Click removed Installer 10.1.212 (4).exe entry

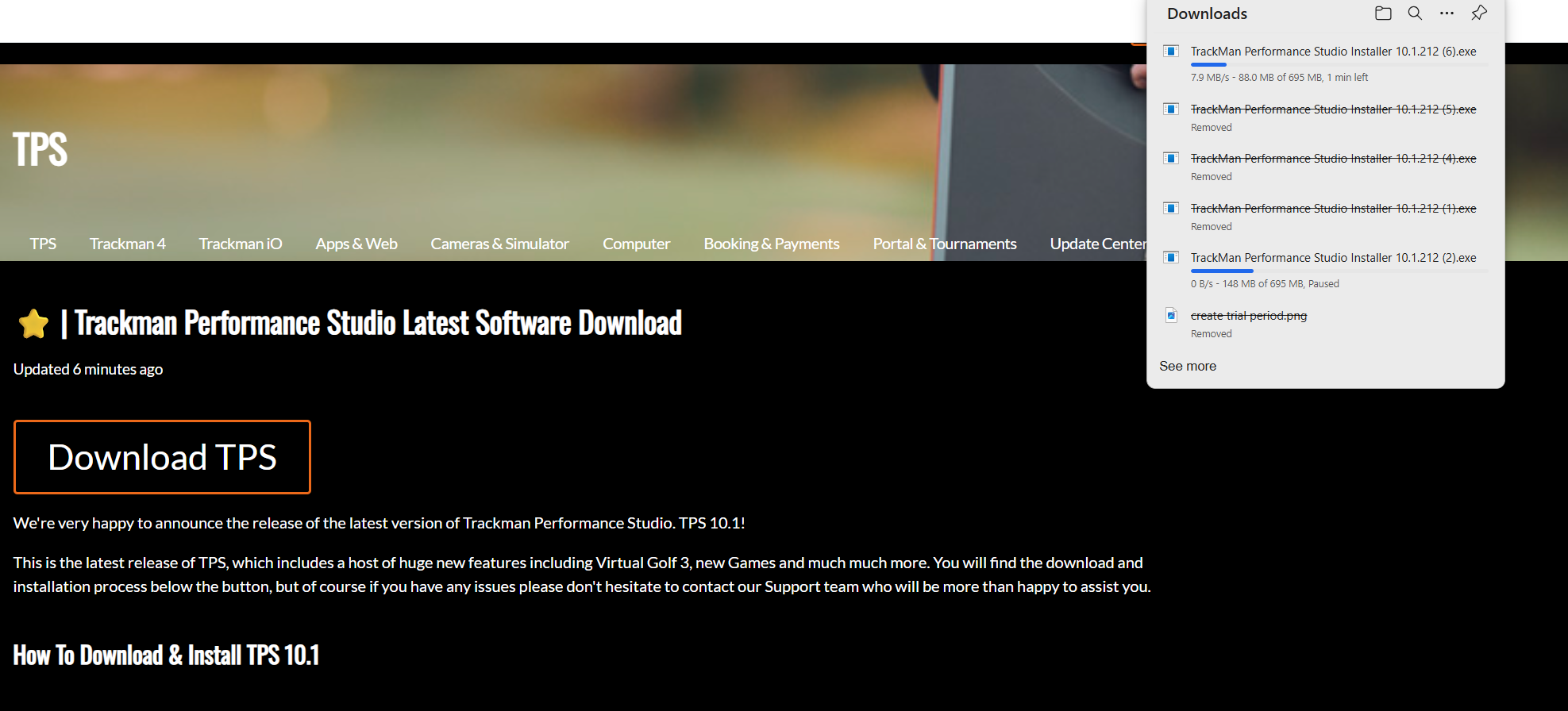(1333, 159)
